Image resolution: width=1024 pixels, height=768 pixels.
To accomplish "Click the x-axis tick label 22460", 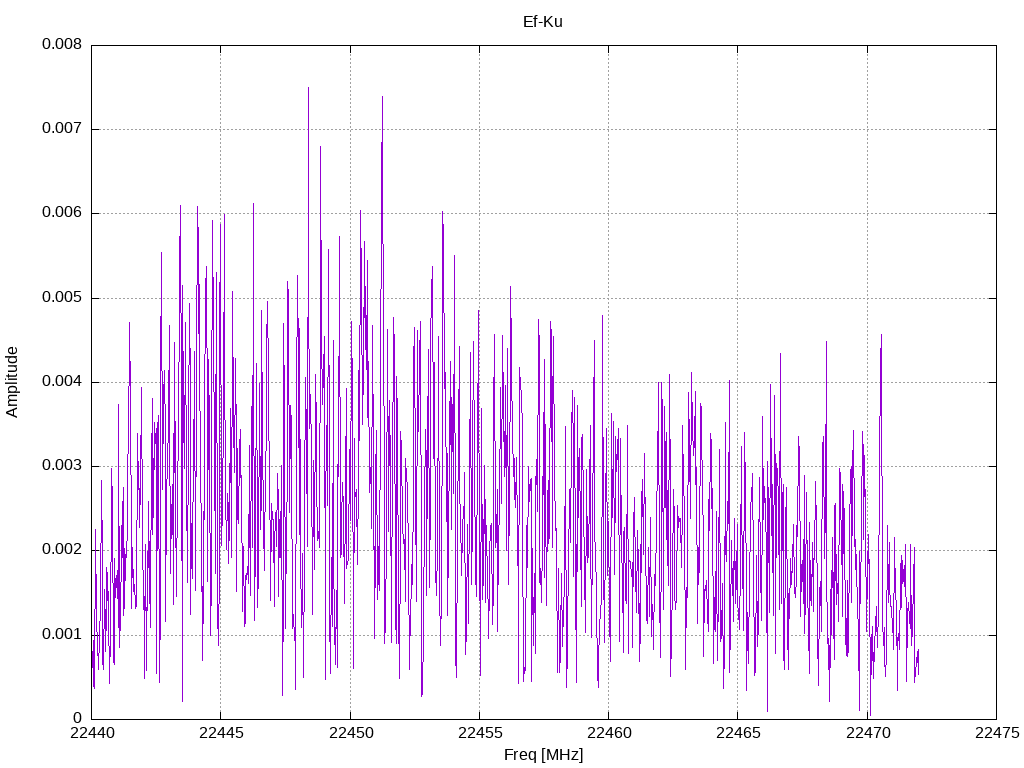I will click(609, 733).
